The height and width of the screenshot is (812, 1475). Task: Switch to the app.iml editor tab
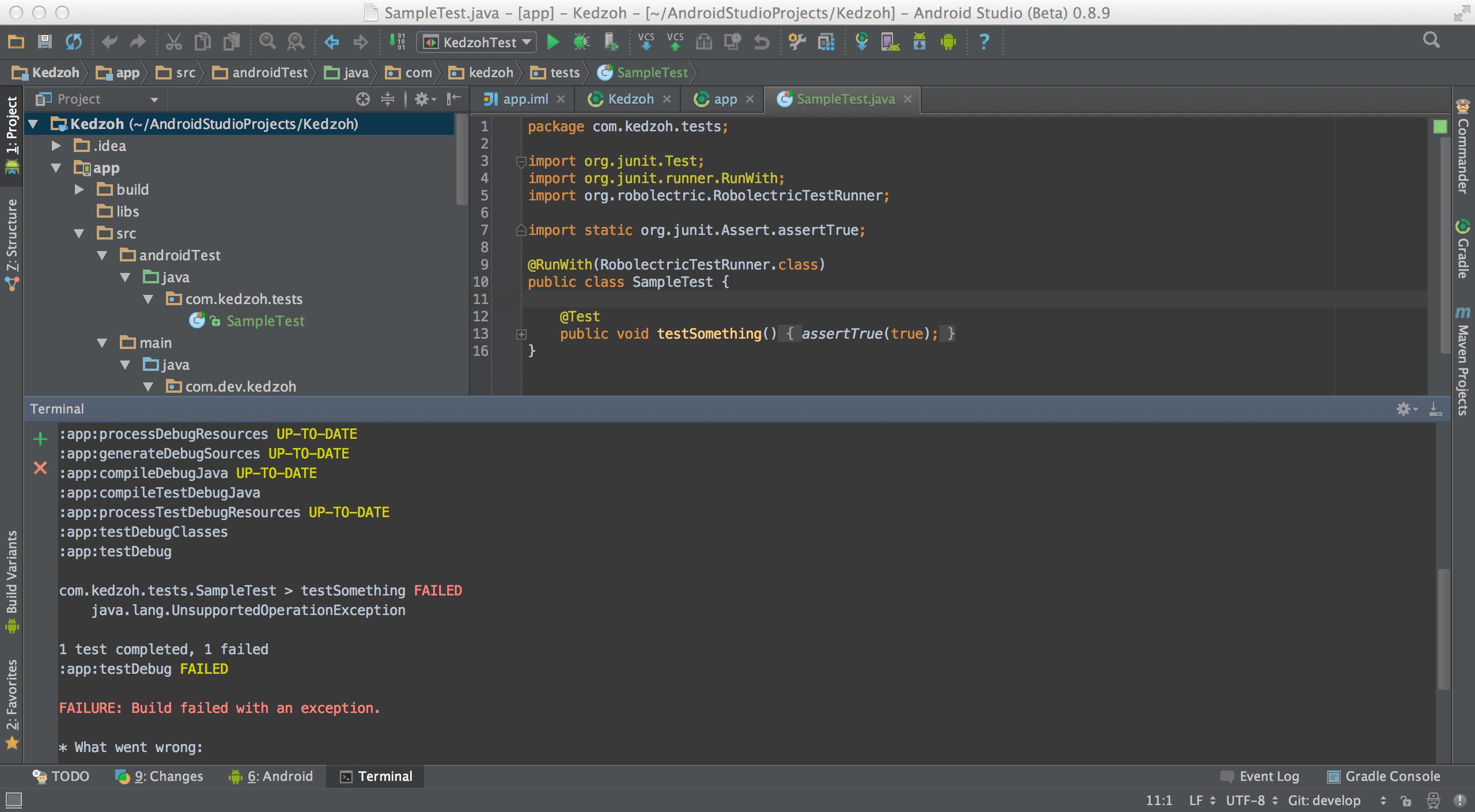525,99
